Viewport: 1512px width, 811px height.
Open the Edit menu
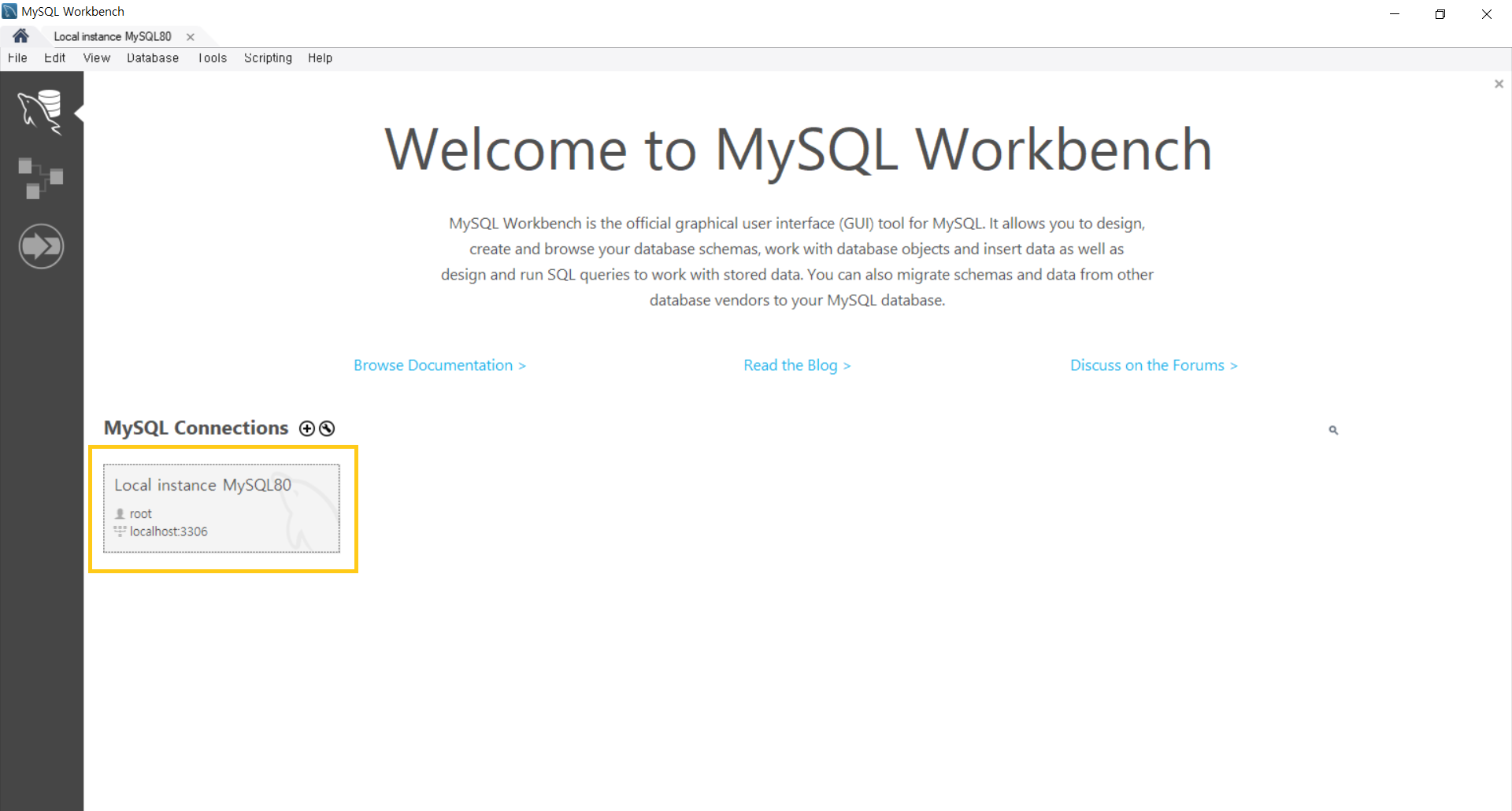tap(55, 58)
